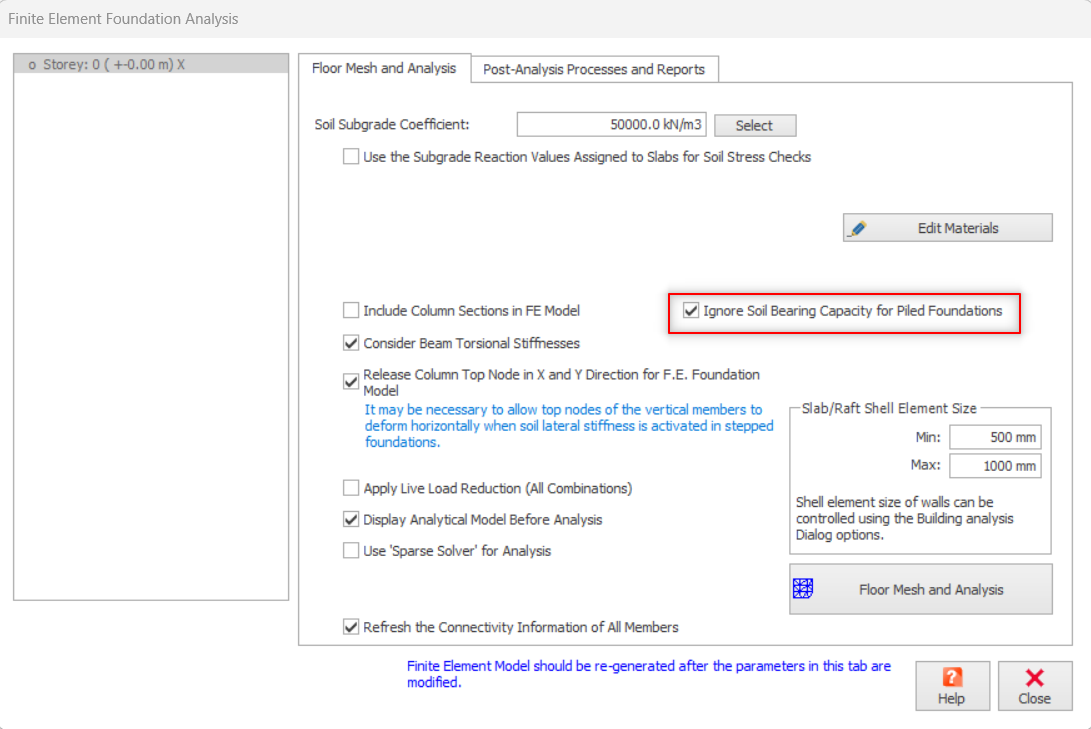Click the Max shell element size field
1091x729 pixels.
click(x=995, y=466)
